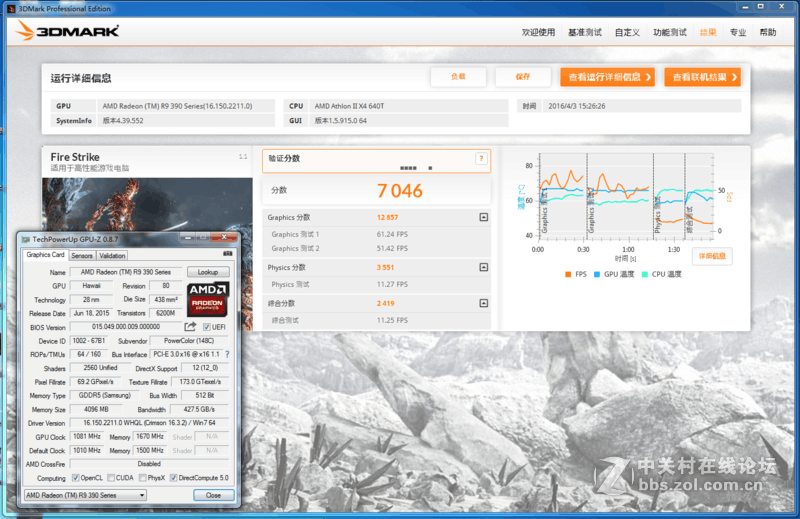Collapse the Physics score section
Screen dimensions: 800x519
(x=484, y=267)
